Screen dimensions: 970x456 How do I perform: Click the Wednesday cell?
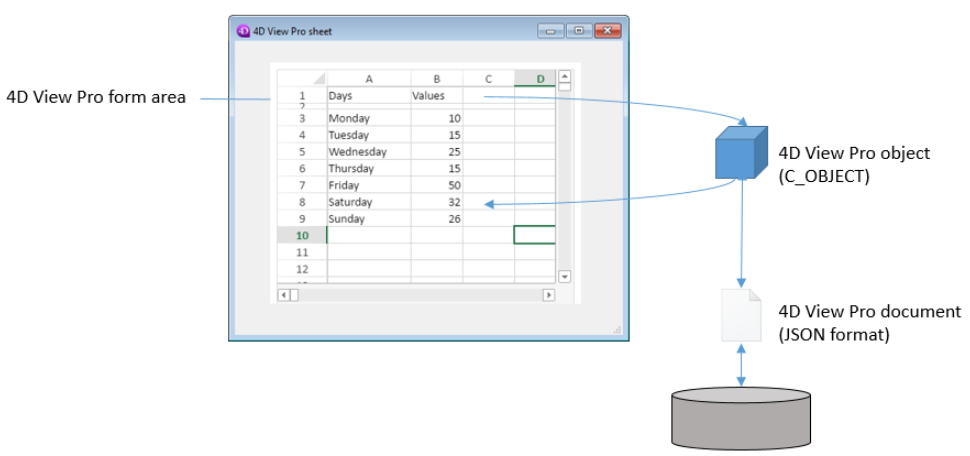coord(369,152)
